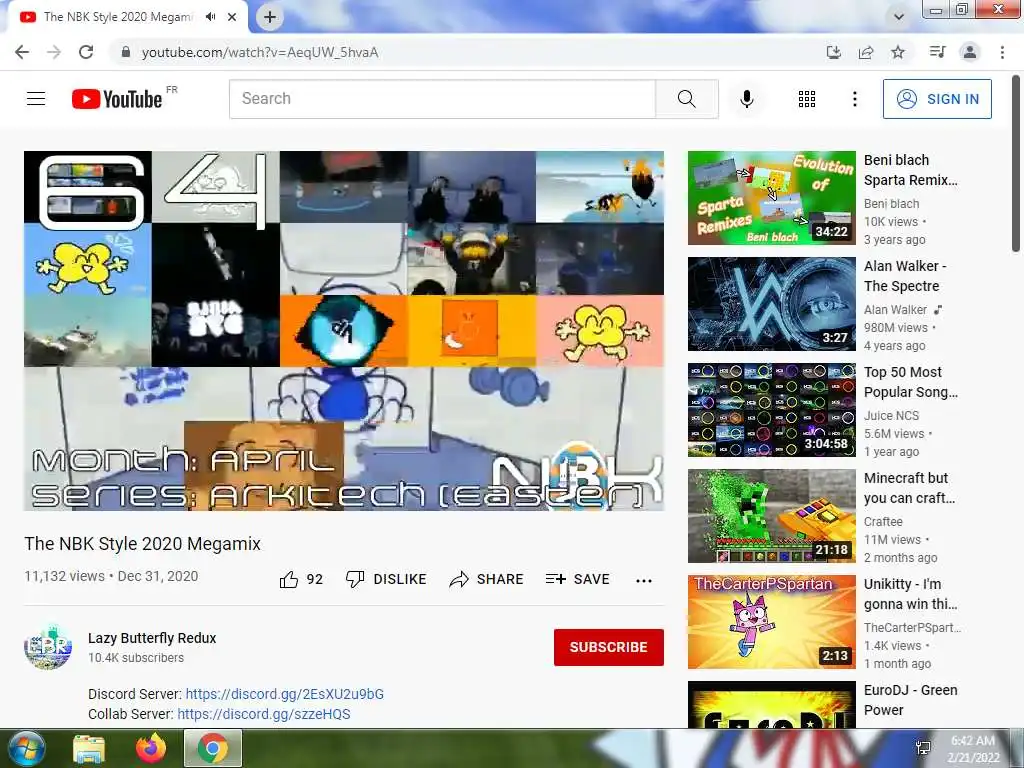The image size is (1024, 768).
Task: Click the title 'Beni blach Sparta Remix...'
Action: pos(911,170)
